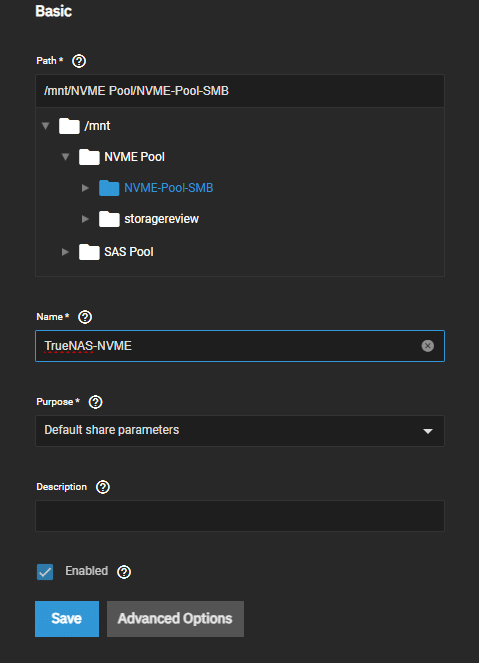Viewport: 479px width, 663px height.
Task: Clear the Name field with X icon
Action: (427, 346)
